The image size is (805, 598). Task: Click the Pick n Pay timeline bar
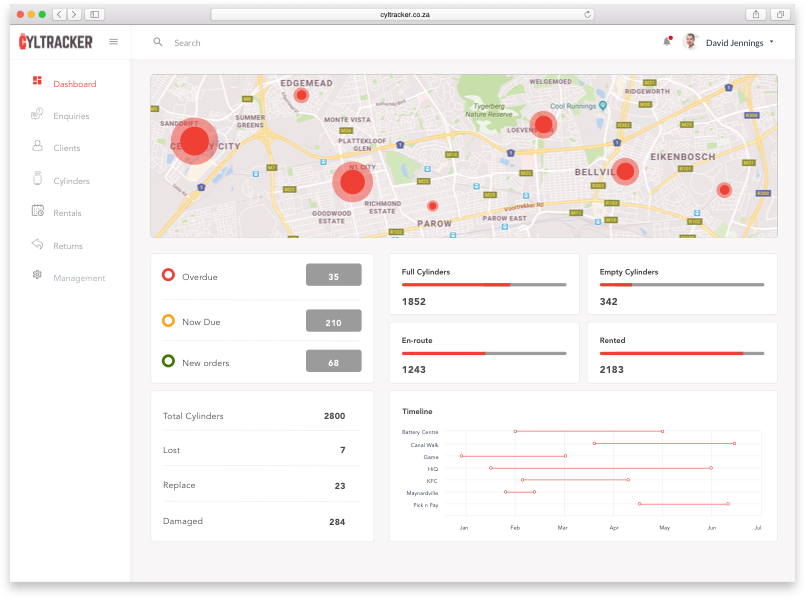point(683,504)
